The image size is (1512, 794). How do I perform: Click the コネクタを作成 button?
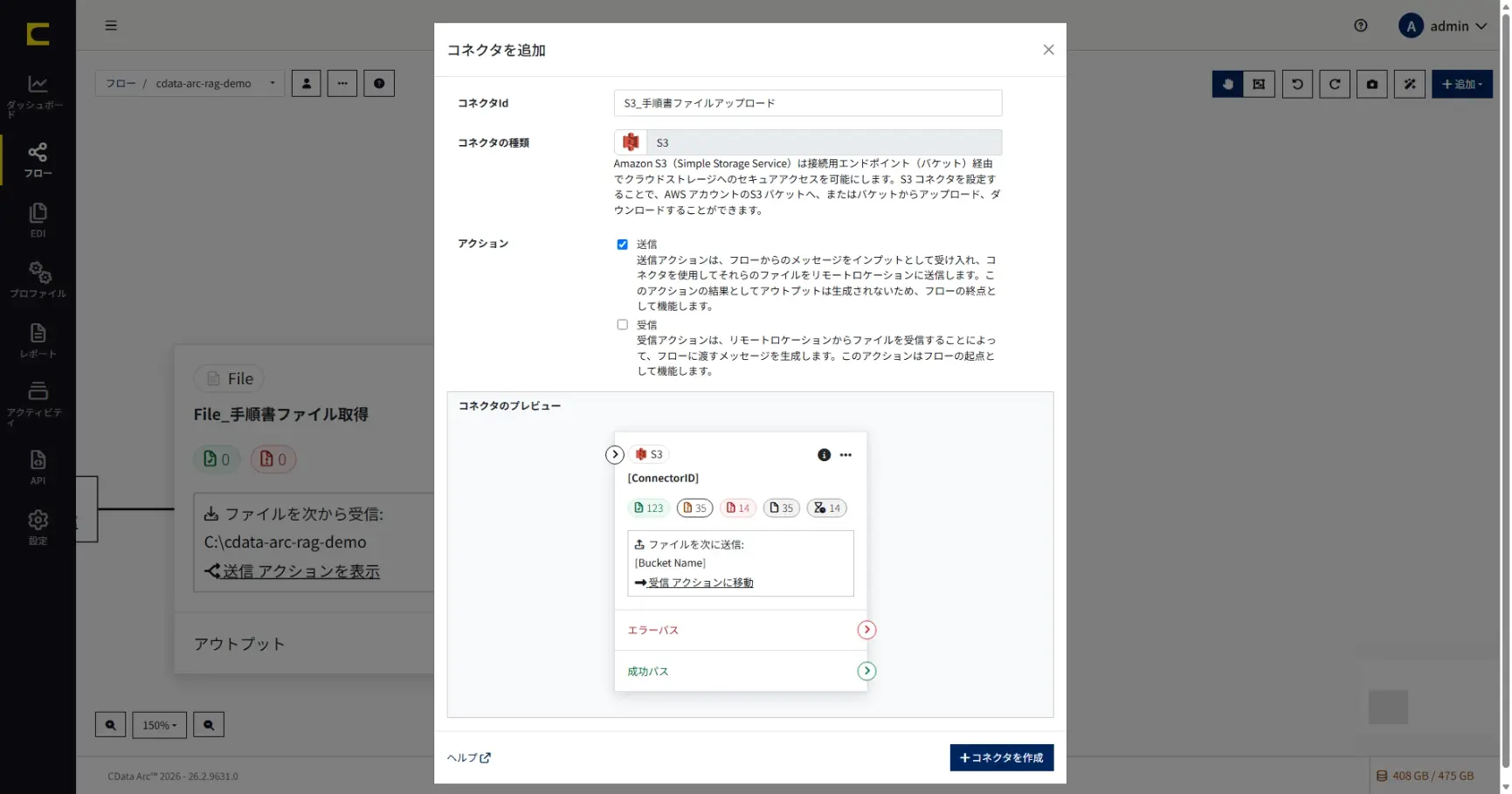point(1002,757)
